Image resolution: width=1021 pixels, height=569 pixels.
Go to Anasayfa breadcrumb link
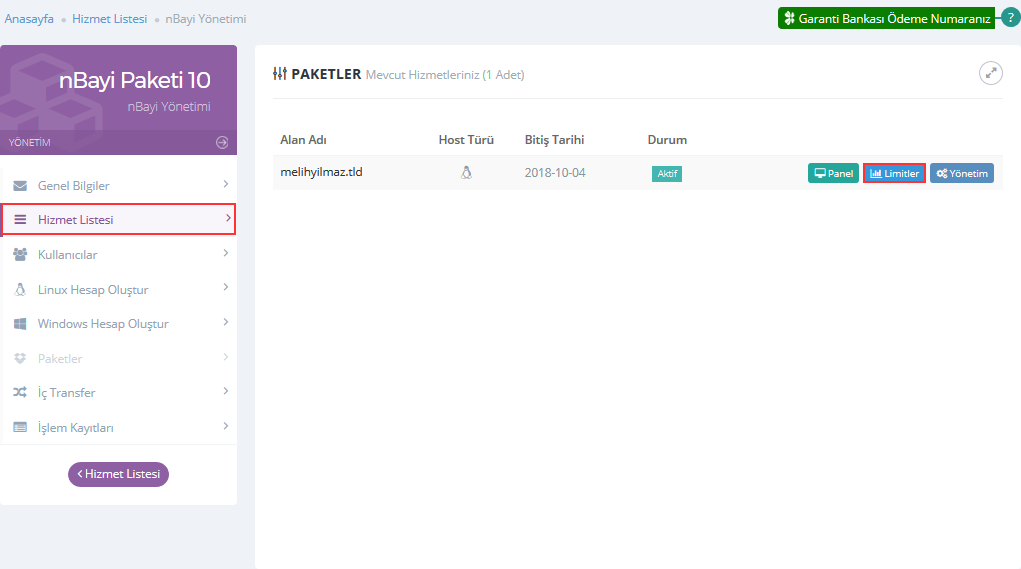[29, 19]
